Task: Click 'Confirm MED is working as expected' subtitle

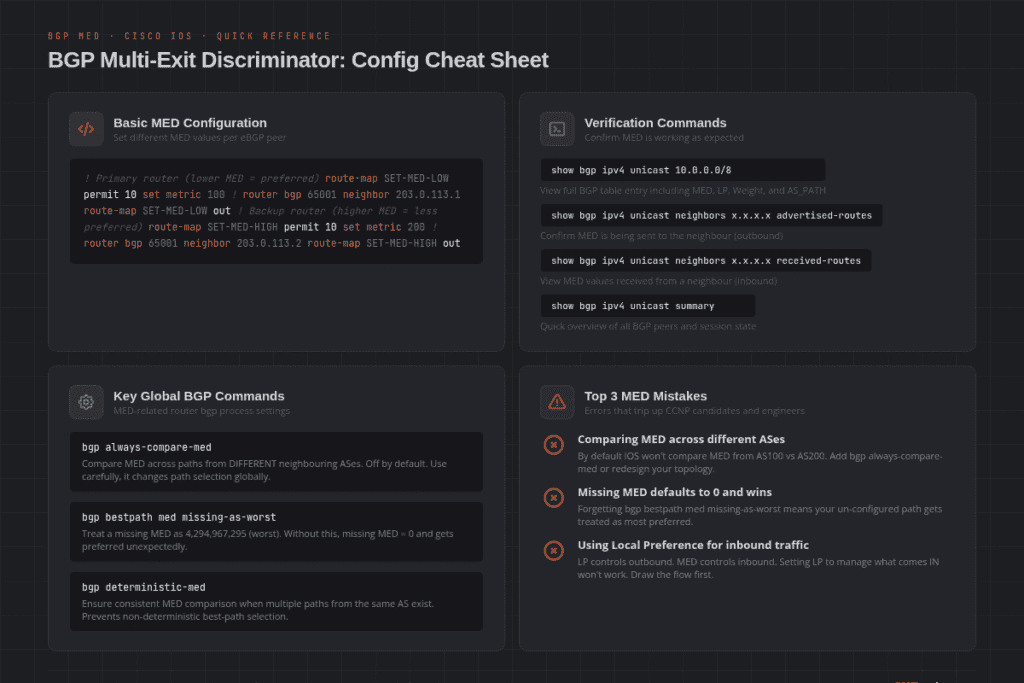Action: tap(664, 138)
